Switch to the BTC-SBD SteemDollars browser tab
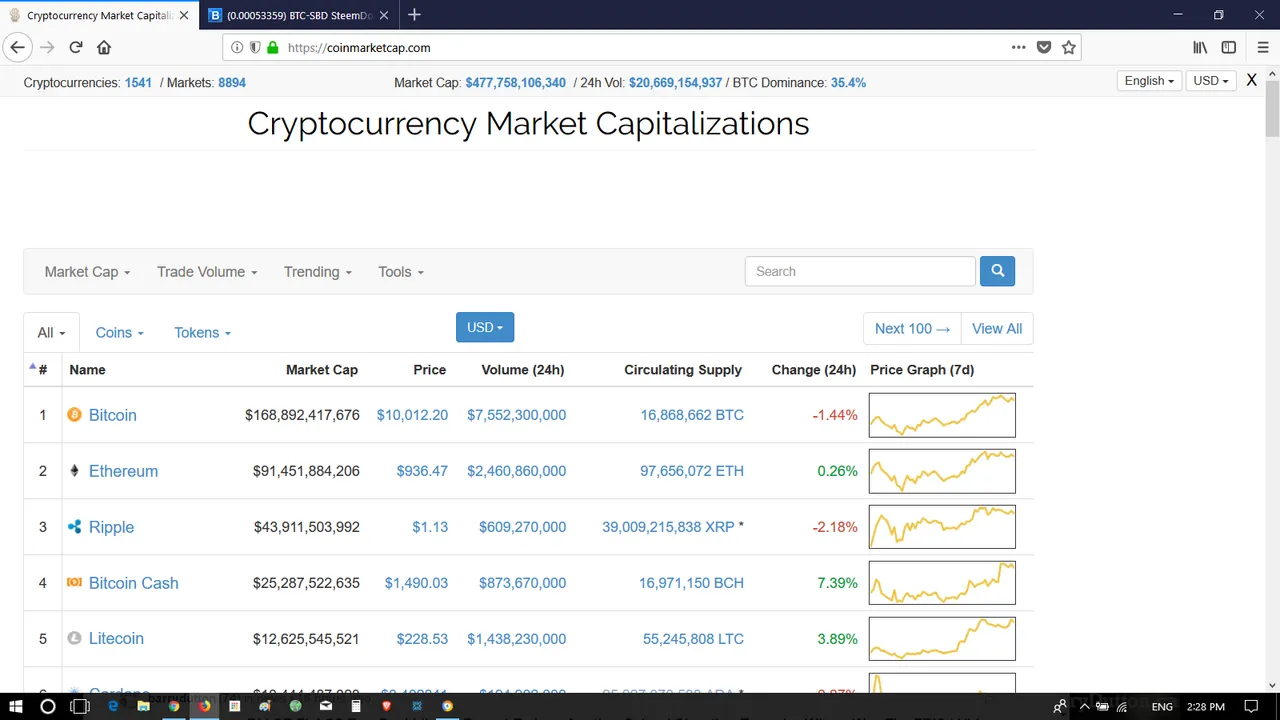The width and height of the screenshot is (1280, 720). pyautogui.click(x=298, y=15)
